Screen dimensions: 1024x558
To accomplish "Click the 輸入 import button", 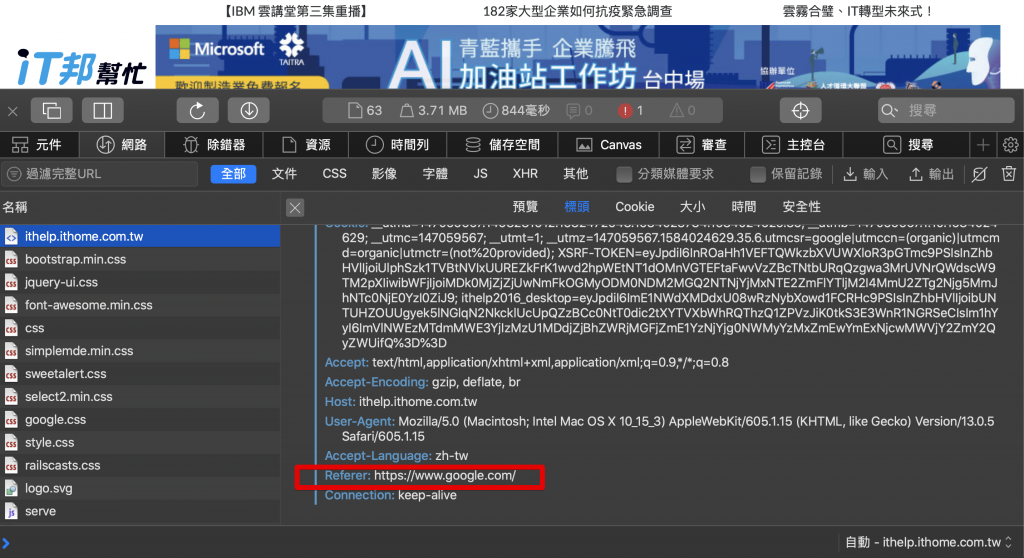I will tap(866, 174).
